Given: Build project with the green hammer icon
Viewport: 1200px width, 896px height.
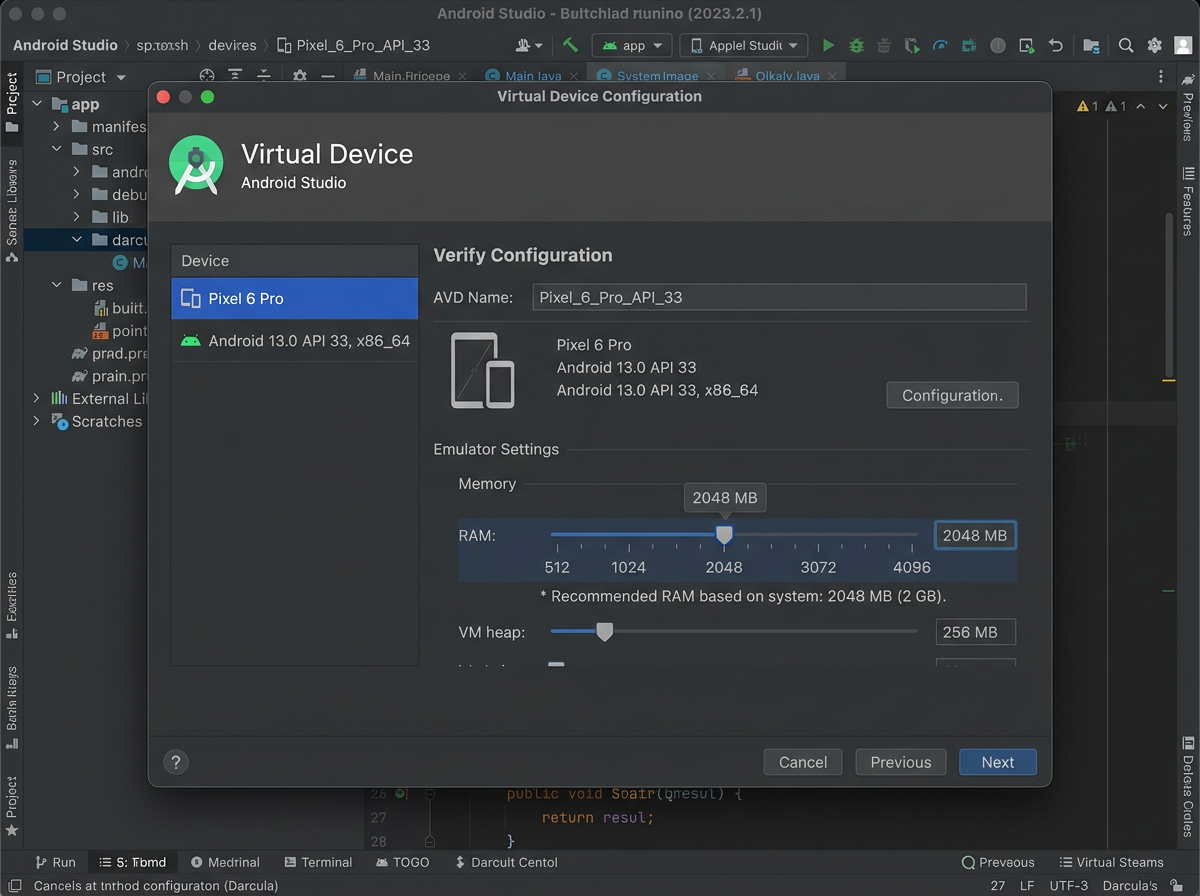Looking at the screenshot, I should tap(570, 45).
